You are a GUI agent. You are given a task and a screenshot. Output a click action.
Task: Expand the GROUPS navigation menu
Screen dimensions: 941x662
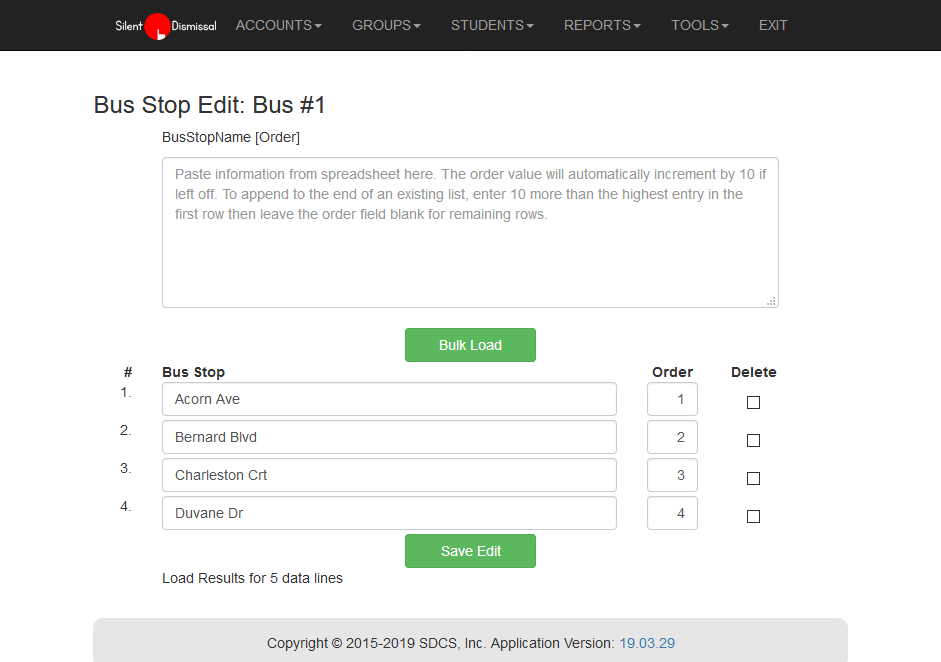(x=386, y=25)
